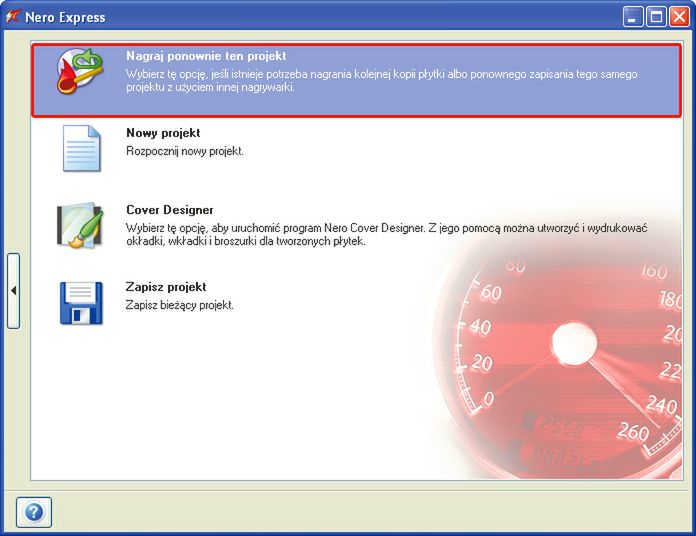Close the Nero Express window
This screenshot has height=536, width=696.
(x=679, y=17)
